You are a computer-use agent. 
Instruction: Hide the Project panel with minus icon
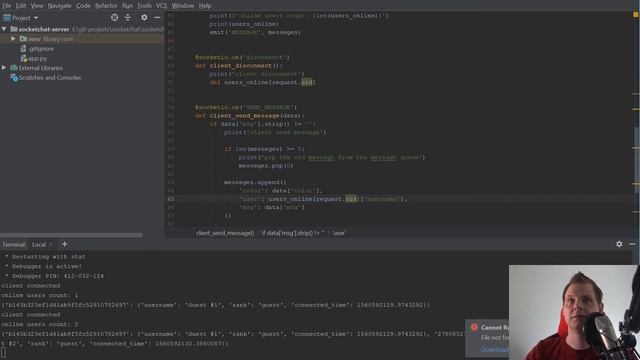pos(157,18)
